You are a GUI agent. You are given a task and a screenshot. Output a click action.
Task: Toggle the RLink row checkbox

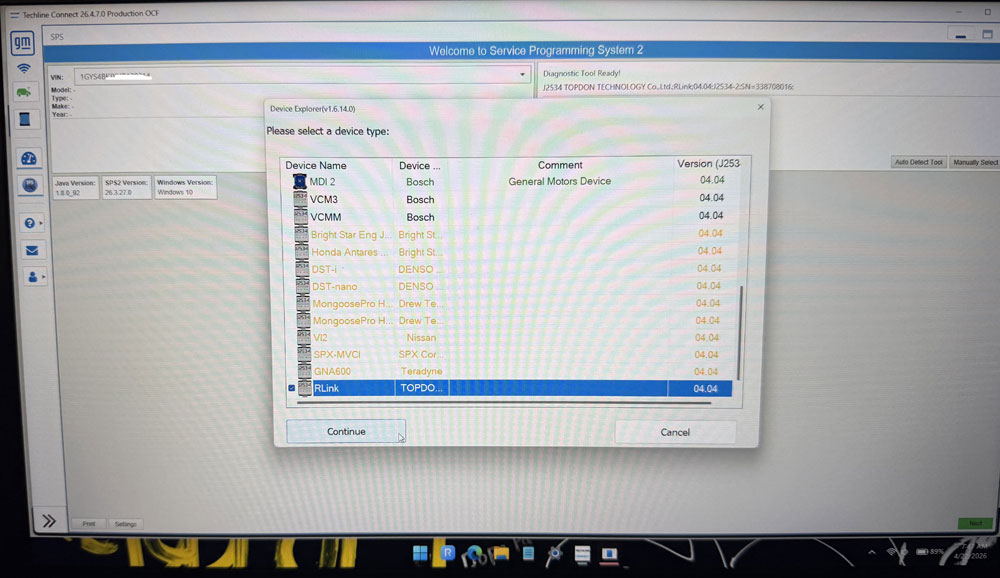(x=291, y=388)
